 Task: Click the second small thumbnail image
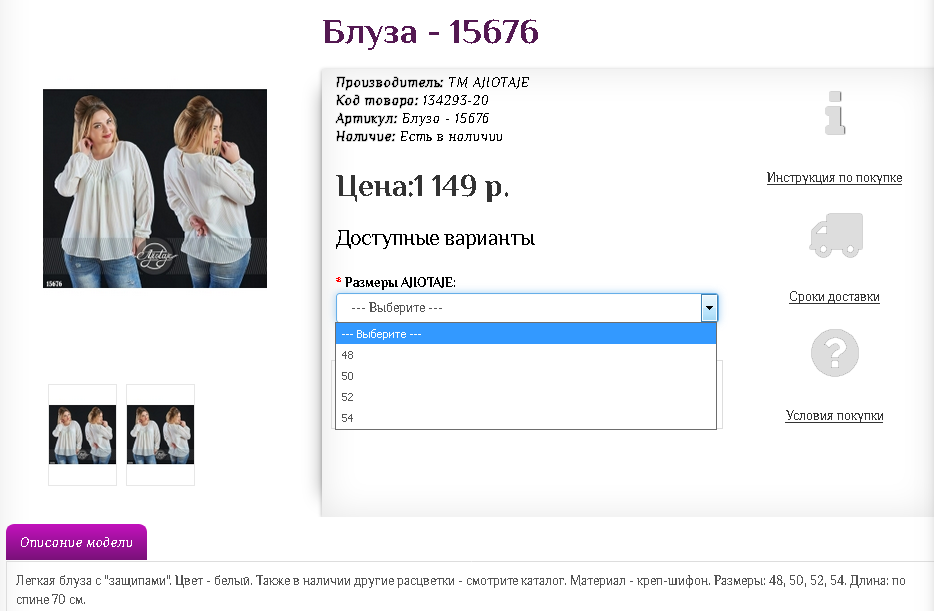160,435
